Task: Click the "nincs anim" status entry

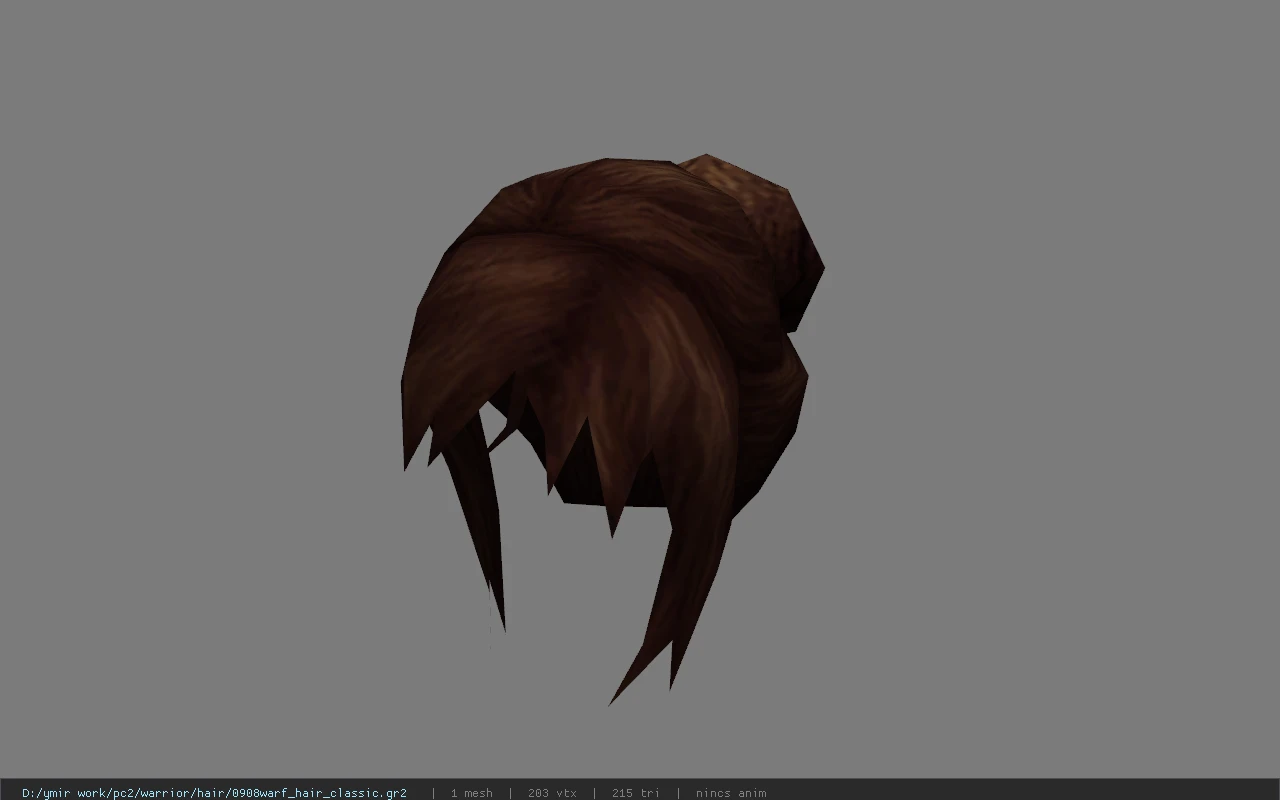Action: point(731,793)
